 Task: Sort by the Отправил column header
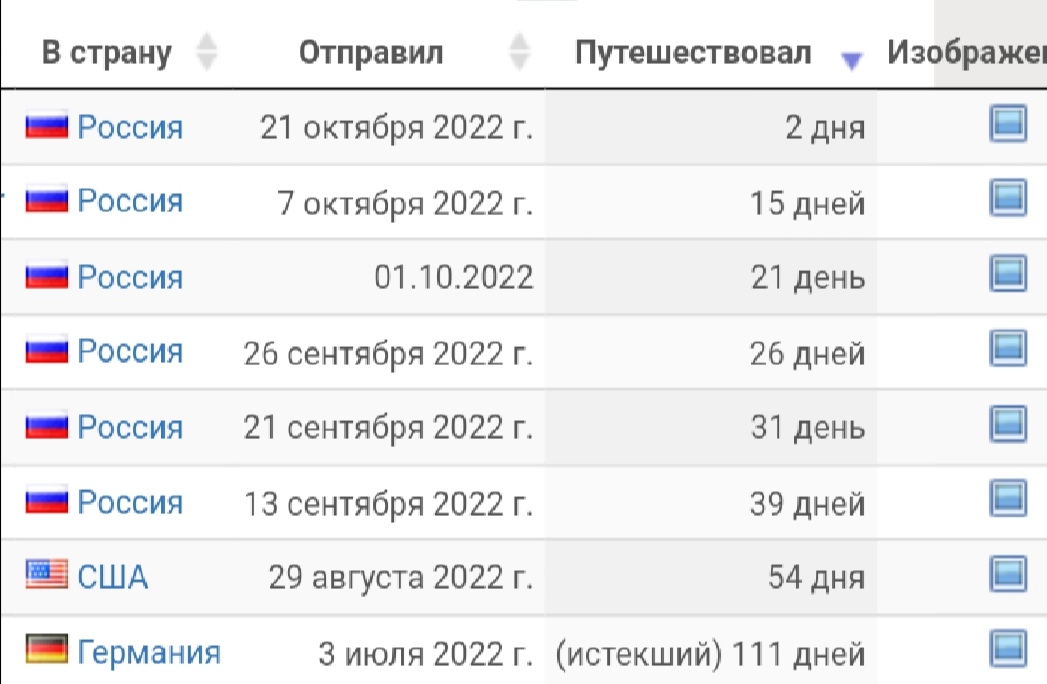click(371, 52)
